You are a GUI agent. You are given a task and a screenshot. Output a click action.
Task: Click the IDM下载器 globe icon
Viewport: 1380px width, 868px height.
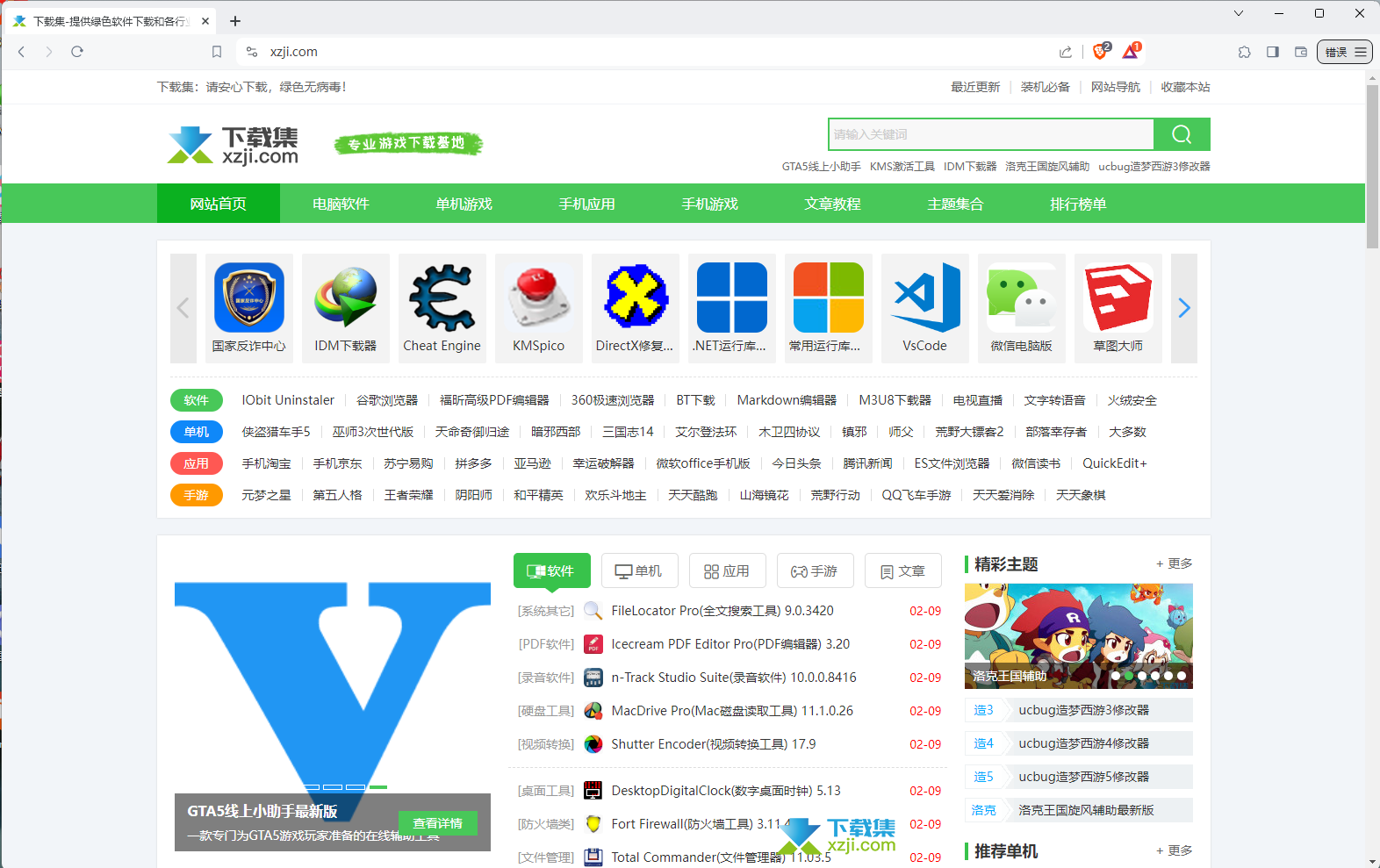[x=345, y=298]
